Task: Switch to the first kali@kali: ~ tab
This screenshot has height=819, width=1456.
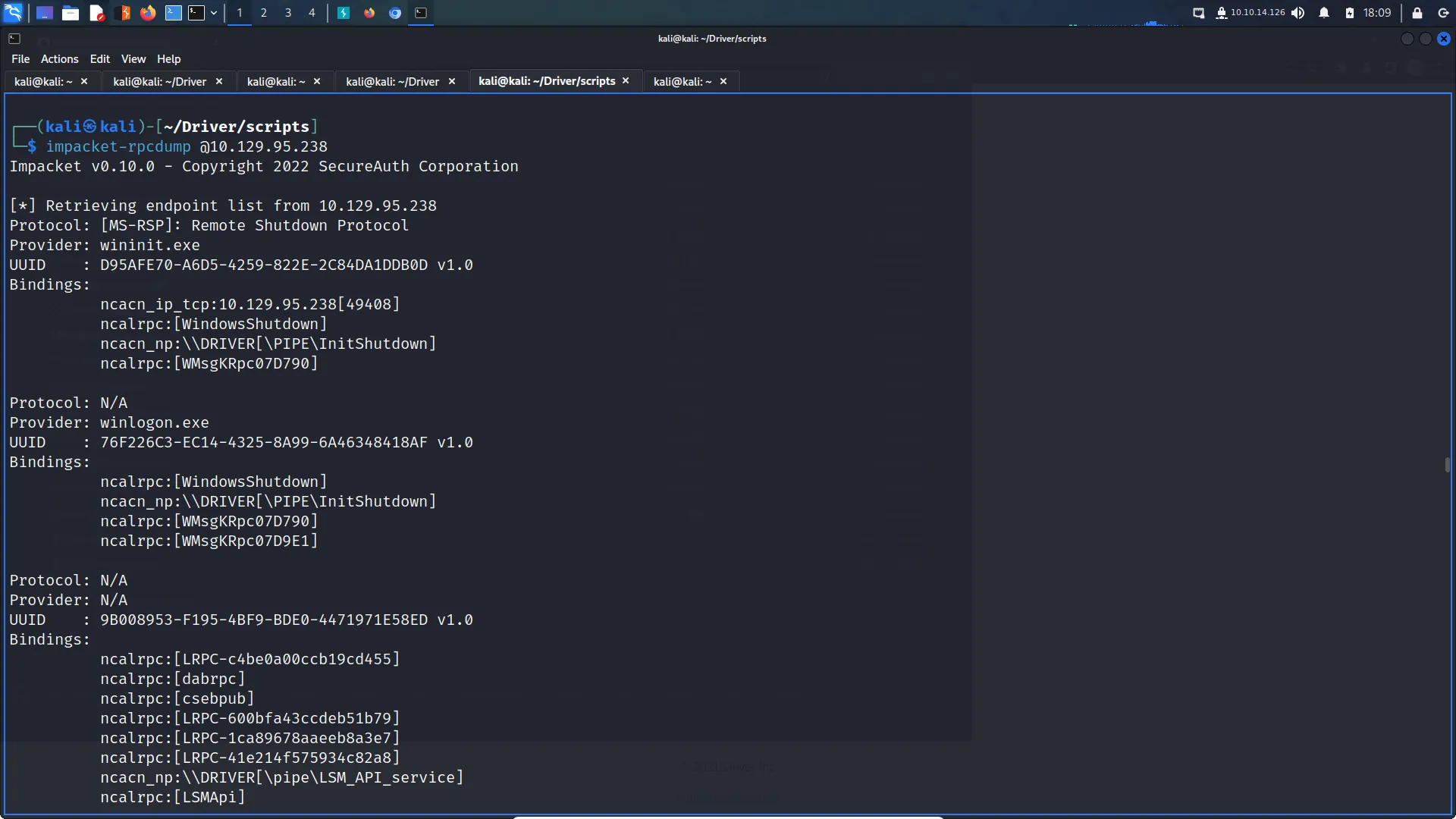Action: coord(44,81)
